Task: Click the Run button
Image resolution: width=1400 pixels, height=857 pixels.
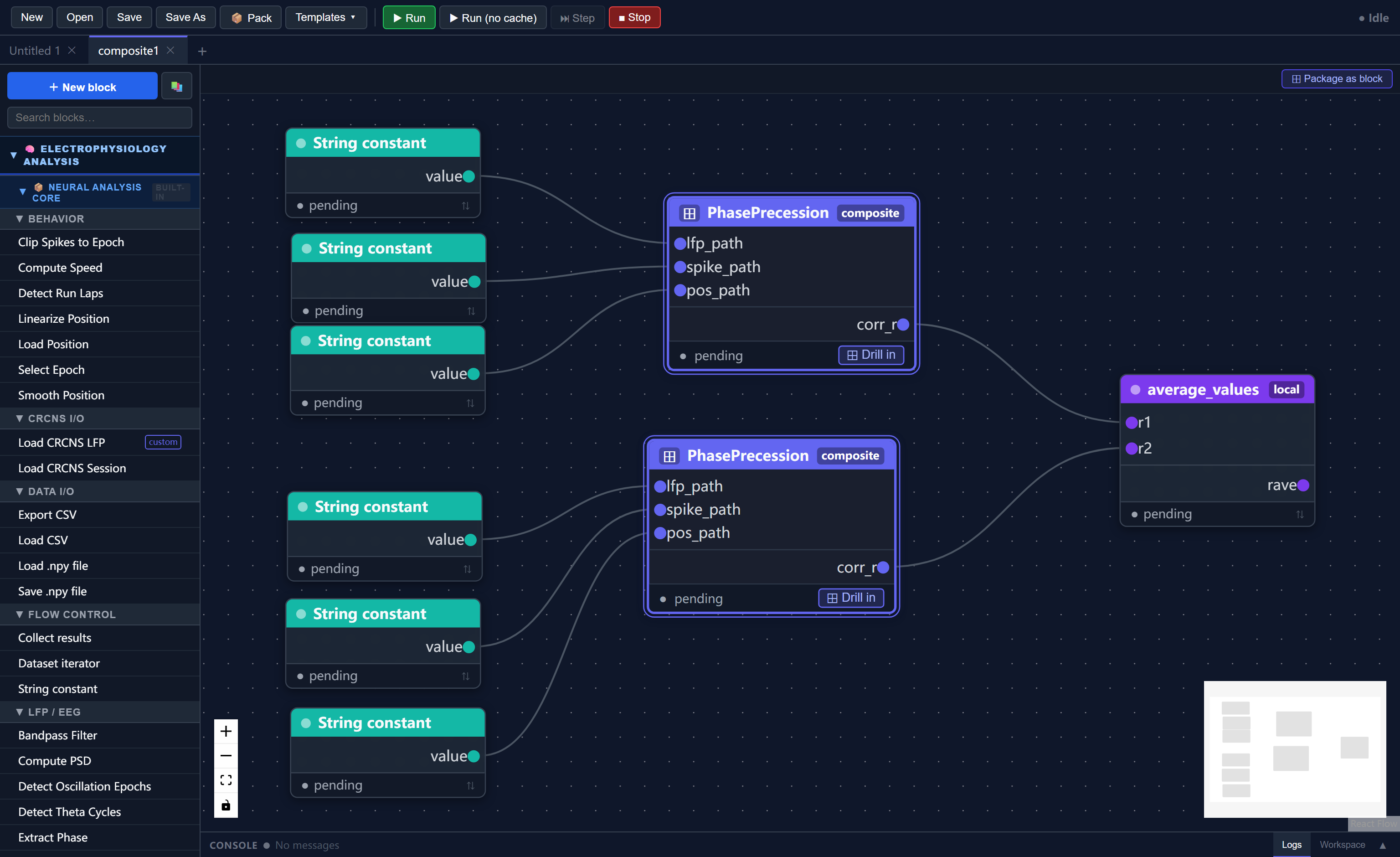Action: coord(408,17)
